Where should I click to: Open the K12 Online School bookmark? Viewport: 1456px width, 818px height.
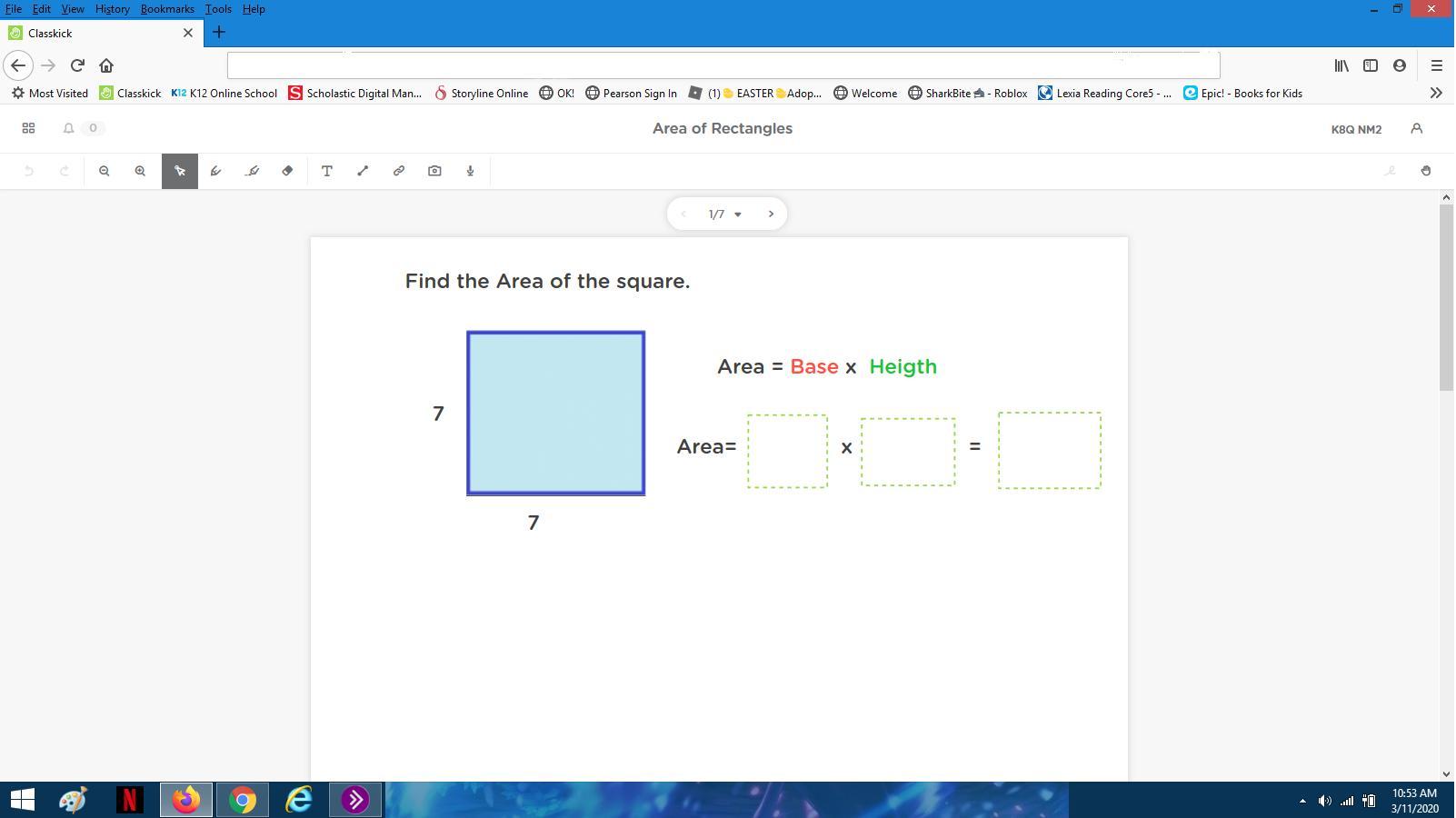[x=224, y=93]
